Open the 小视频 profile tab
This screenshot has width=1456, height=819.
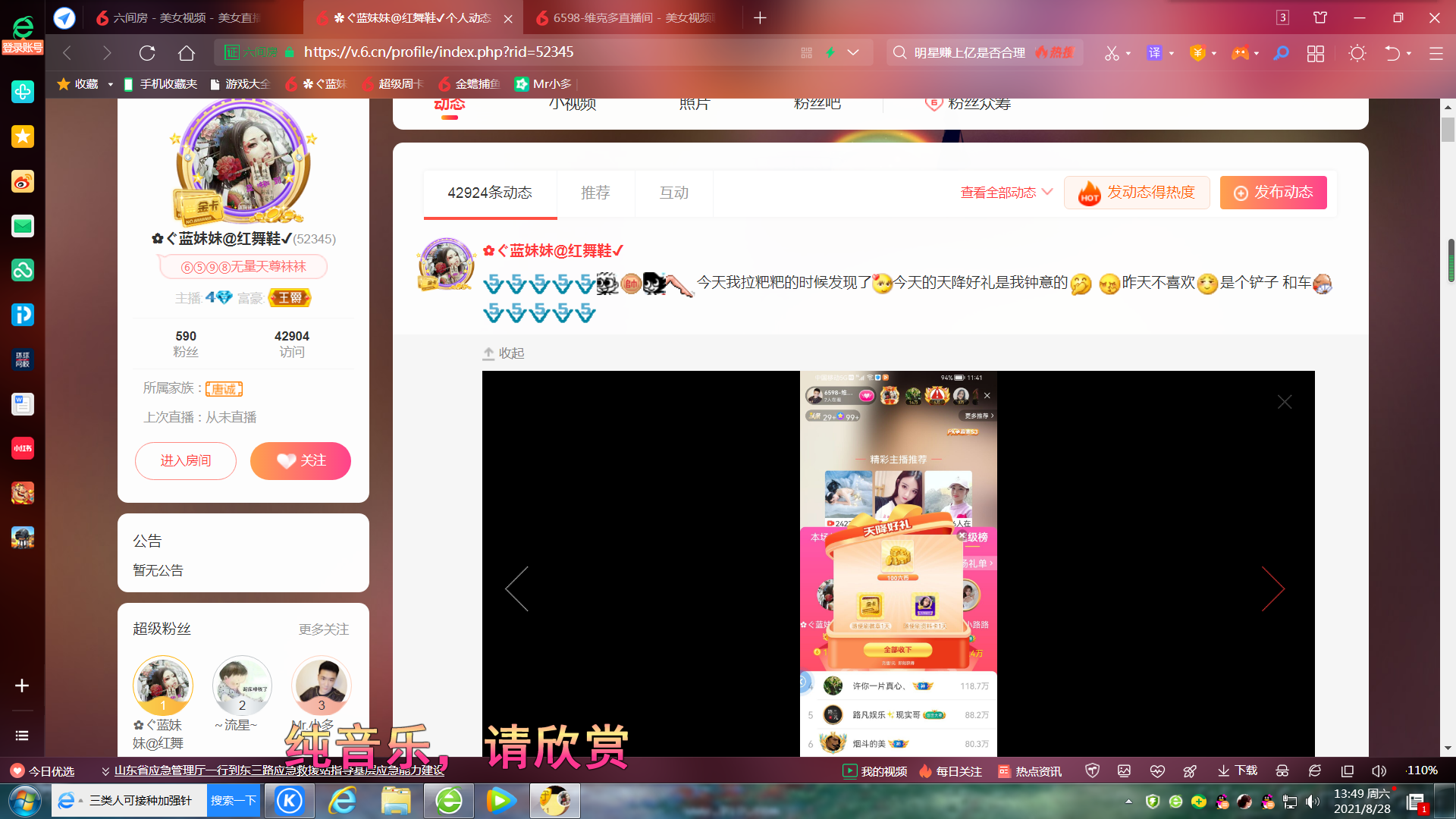click(x=573, y=105)
